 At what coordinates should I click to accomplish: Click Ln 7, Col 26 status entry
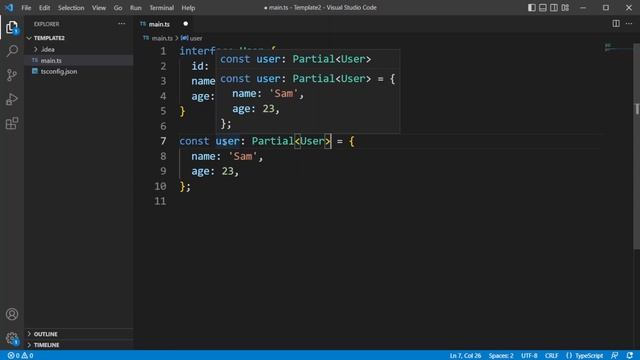pyautogui.click(x=465, y=356)
